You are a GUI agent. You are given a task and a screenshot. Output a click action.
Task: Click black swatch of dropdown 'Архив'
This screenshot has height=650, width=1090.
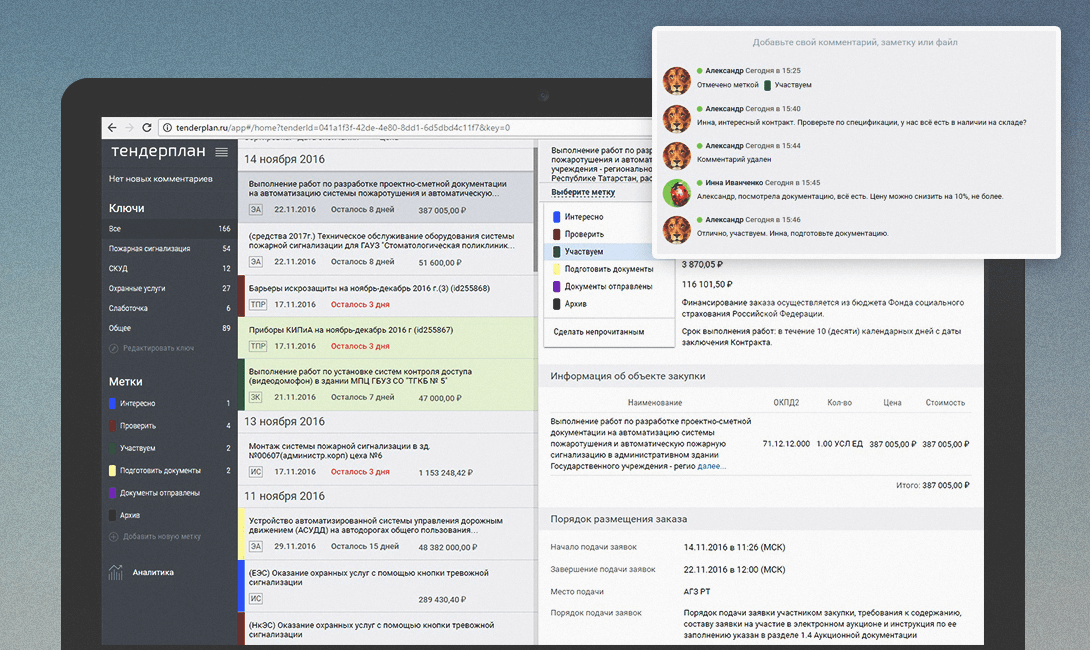click(556, 304)
